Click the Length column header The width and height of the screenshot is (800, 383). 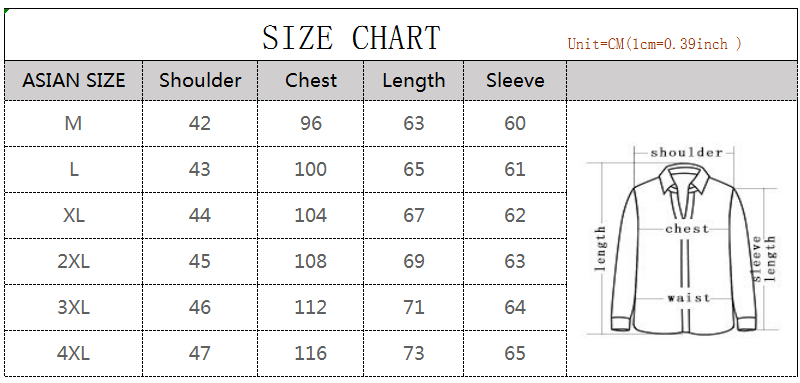click(413, 81)
